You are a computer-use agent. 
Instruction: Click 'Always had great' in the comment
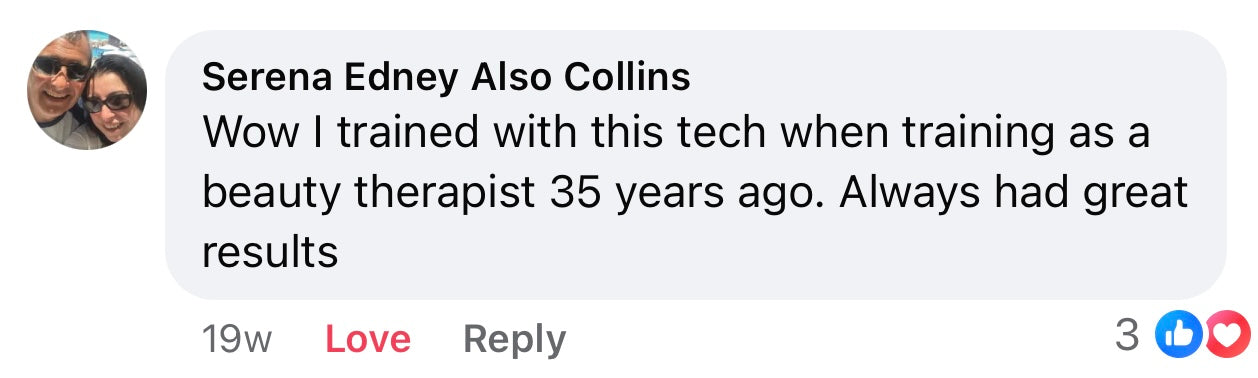point(1013,193)
